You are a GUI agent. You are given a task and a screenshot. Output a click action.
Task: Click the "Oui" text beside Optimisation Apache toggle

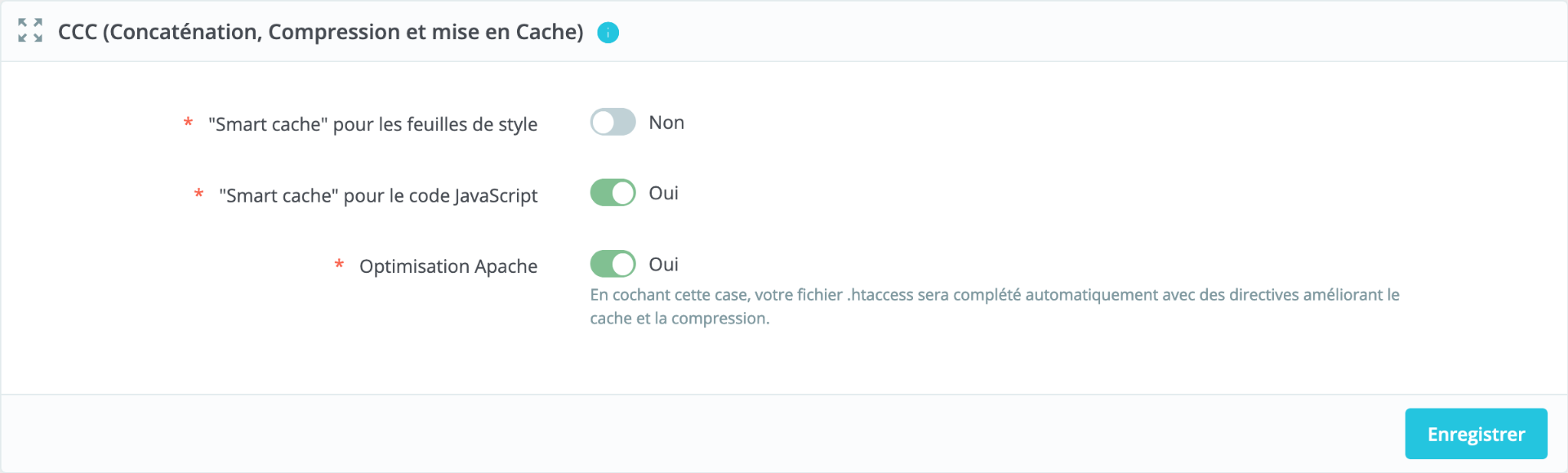(x=663, y=265)
